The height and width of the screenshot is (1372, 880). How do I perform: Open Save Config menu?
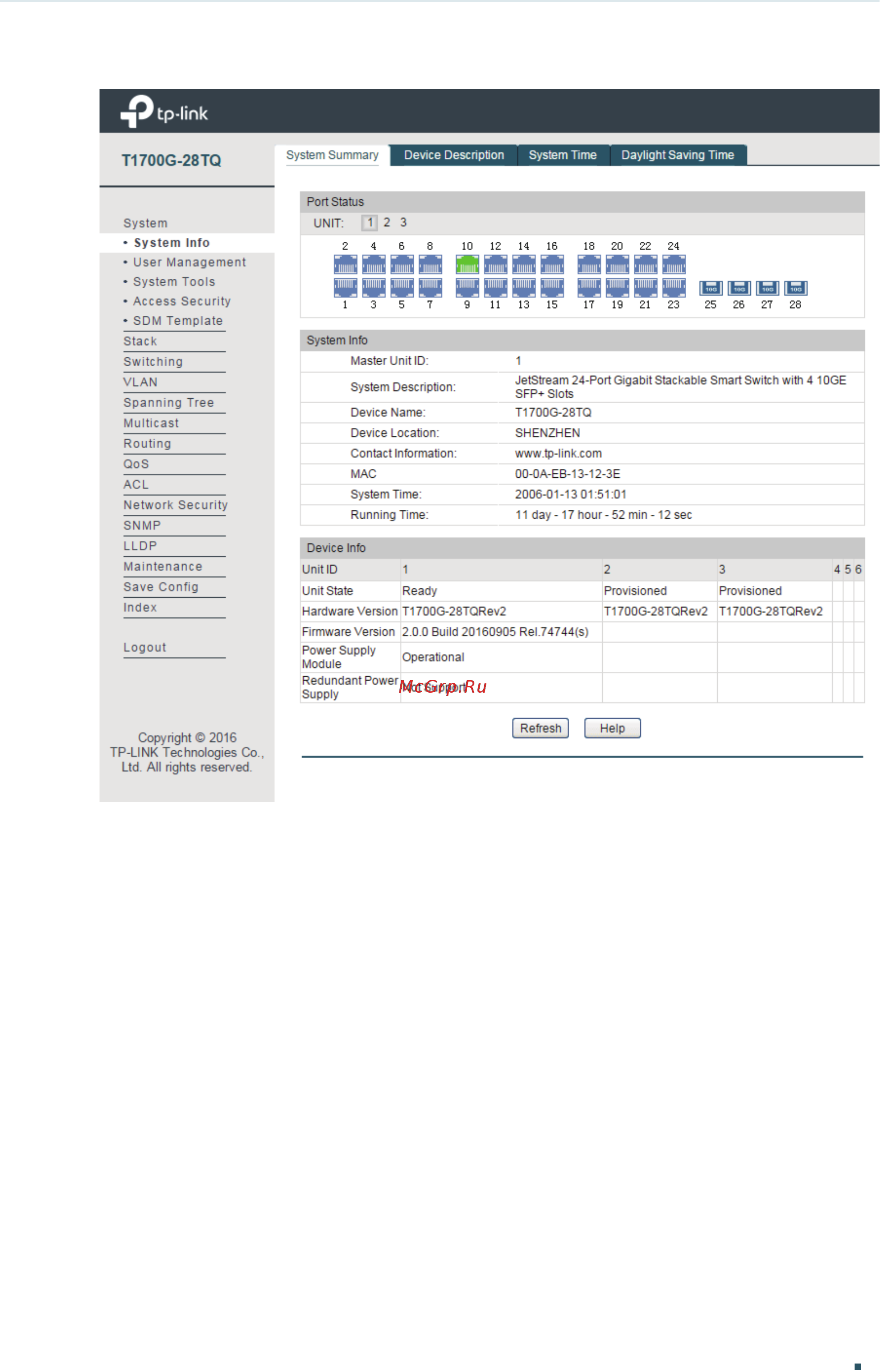tap(161, 587)
